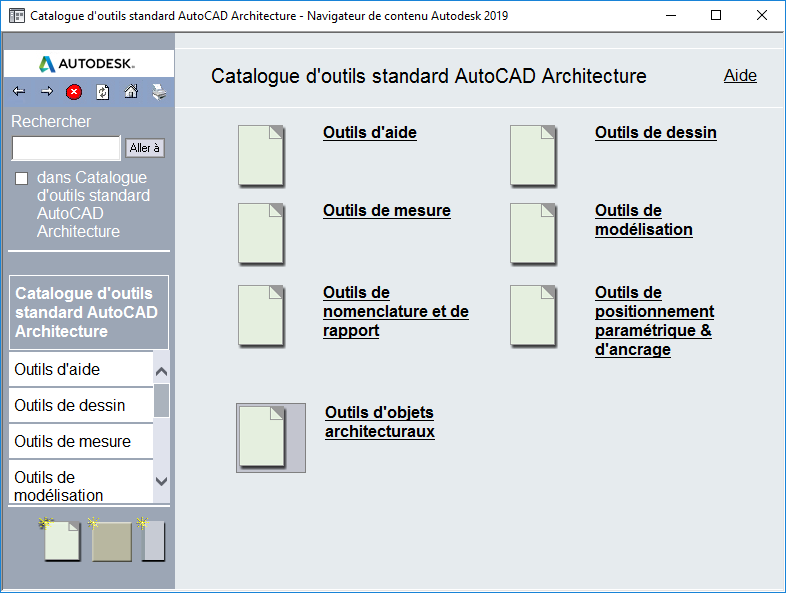This screenshot has height=593, width=786.
Task: Go to home via house icon
Action: pyautogui.click(x=131, y=92)
